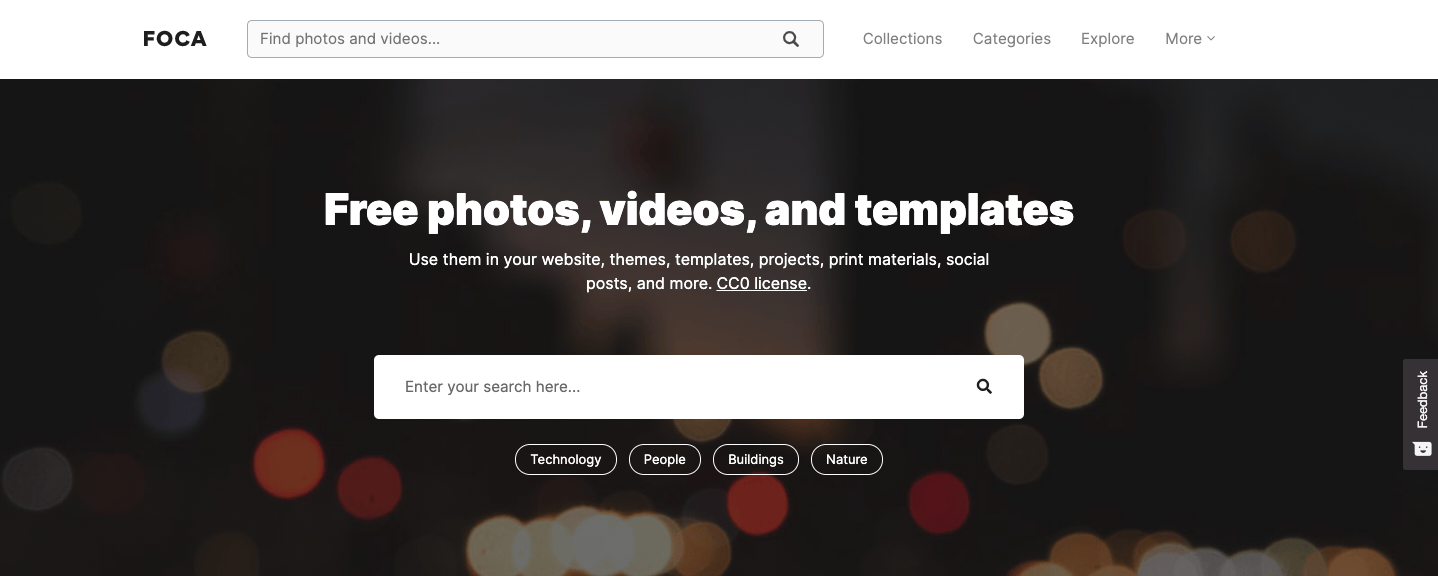Screen dimensions: 1438x576
Task: Choose the People tag pill
Action: [x=664, y=460]
